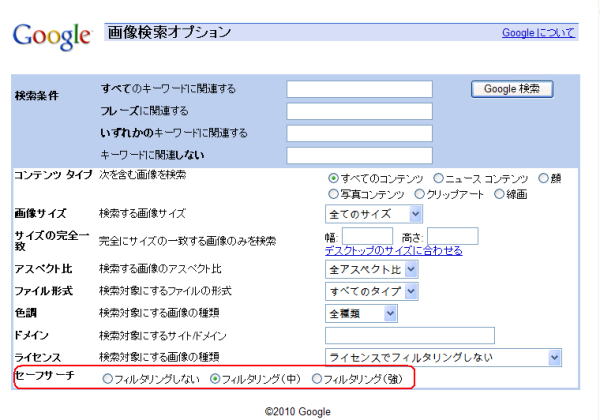The height and width of the screenshot is (420, 600).
Task: Click the 次を含む画像を検索 description text
Action: click(142, 175)
